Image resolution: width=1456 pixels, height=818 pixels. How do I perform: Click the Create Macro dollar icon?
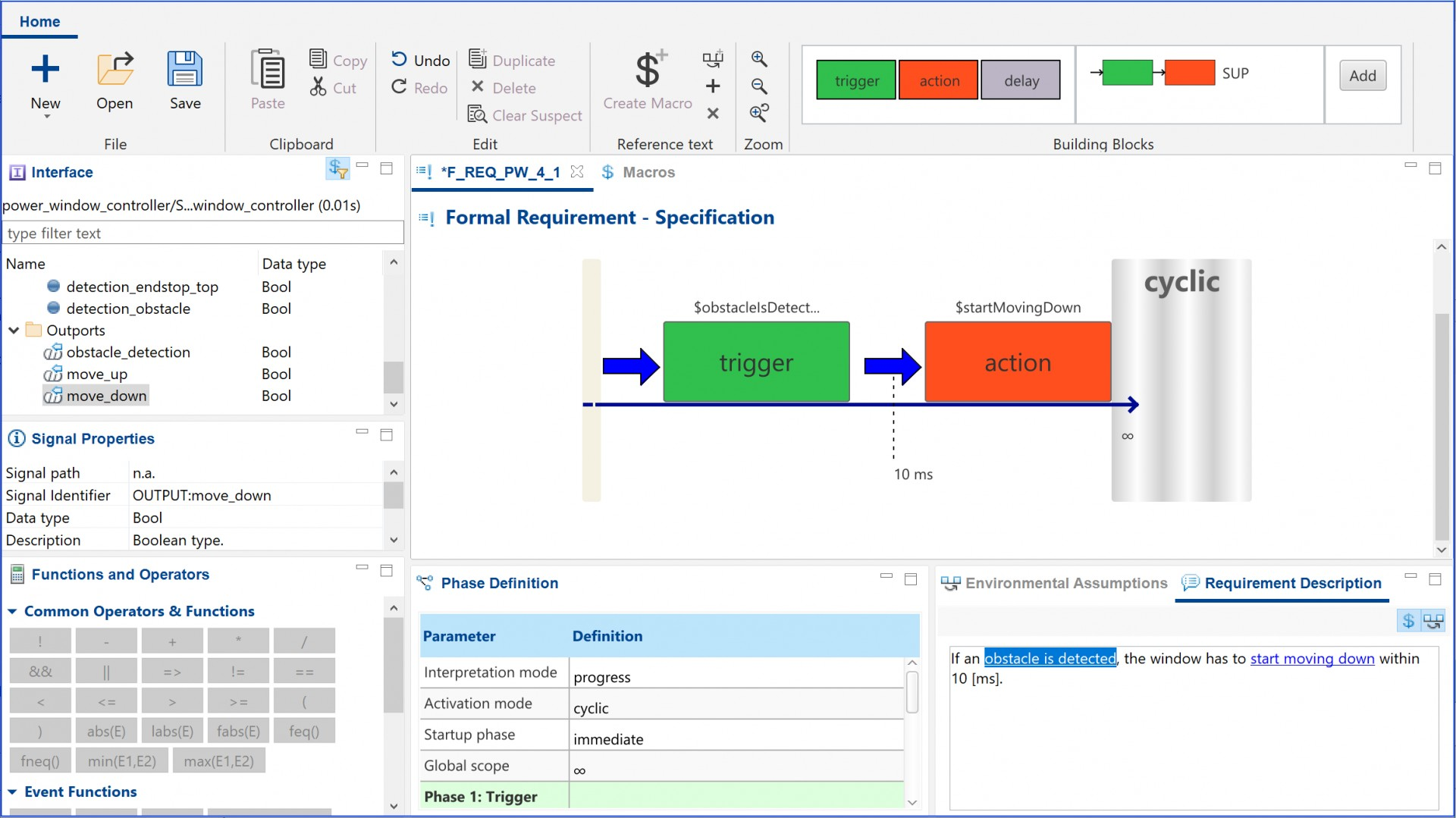click(650, 70)
